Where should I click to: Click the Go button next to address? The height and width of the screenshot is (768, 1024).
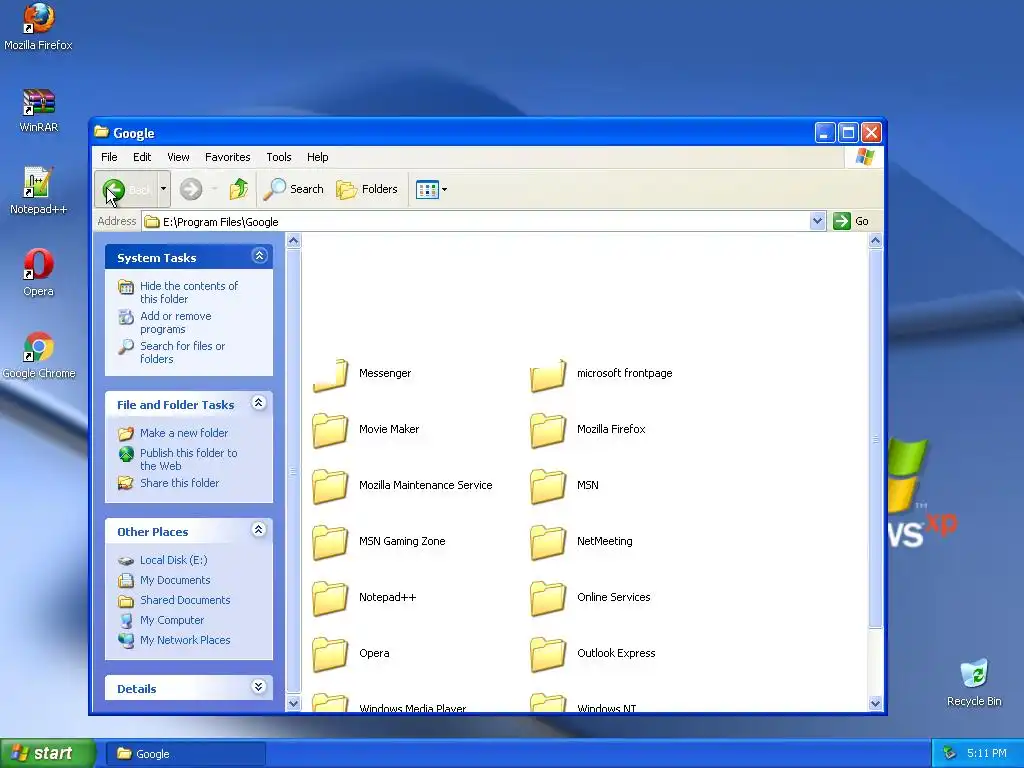click(851, 221)
